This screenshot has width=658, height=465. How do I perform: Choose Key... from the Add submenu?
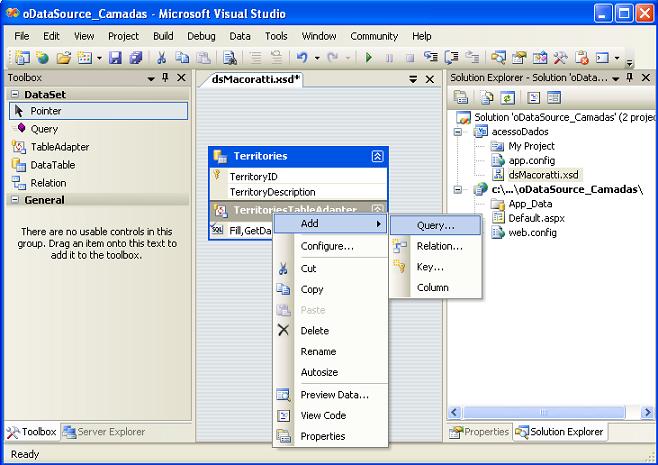tap(436, 267)
